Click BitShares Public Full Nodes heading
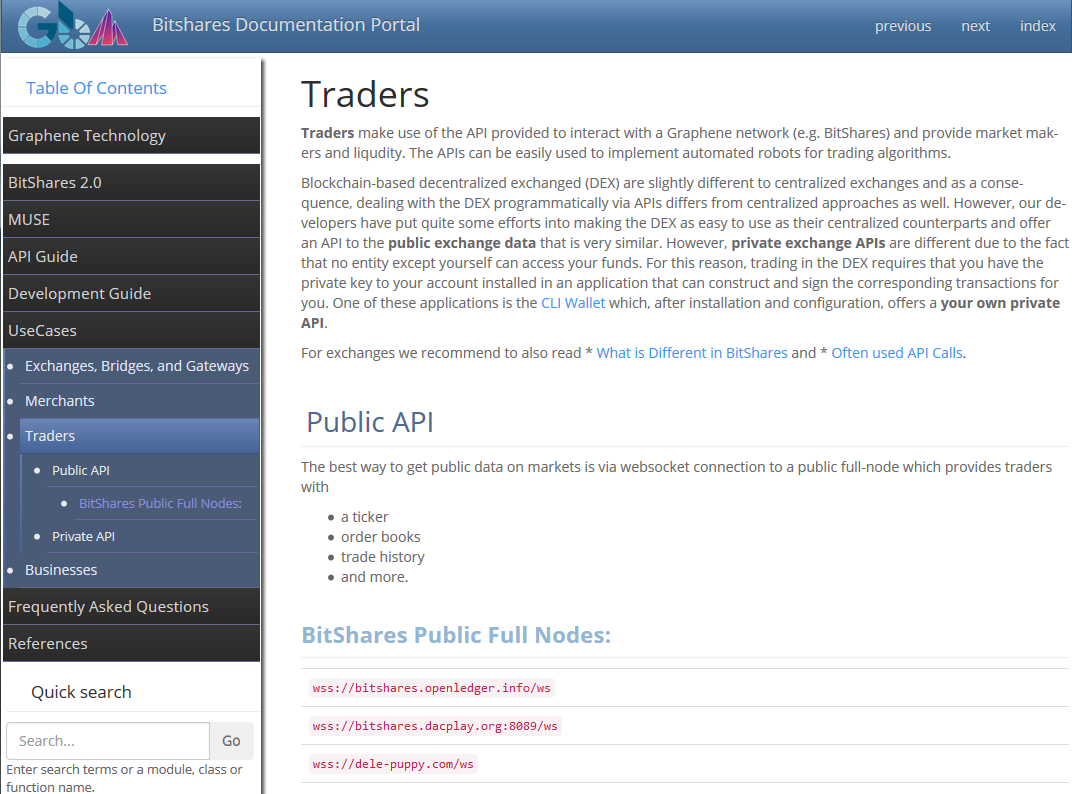The image size is (1072, 794). pos(456,635)
